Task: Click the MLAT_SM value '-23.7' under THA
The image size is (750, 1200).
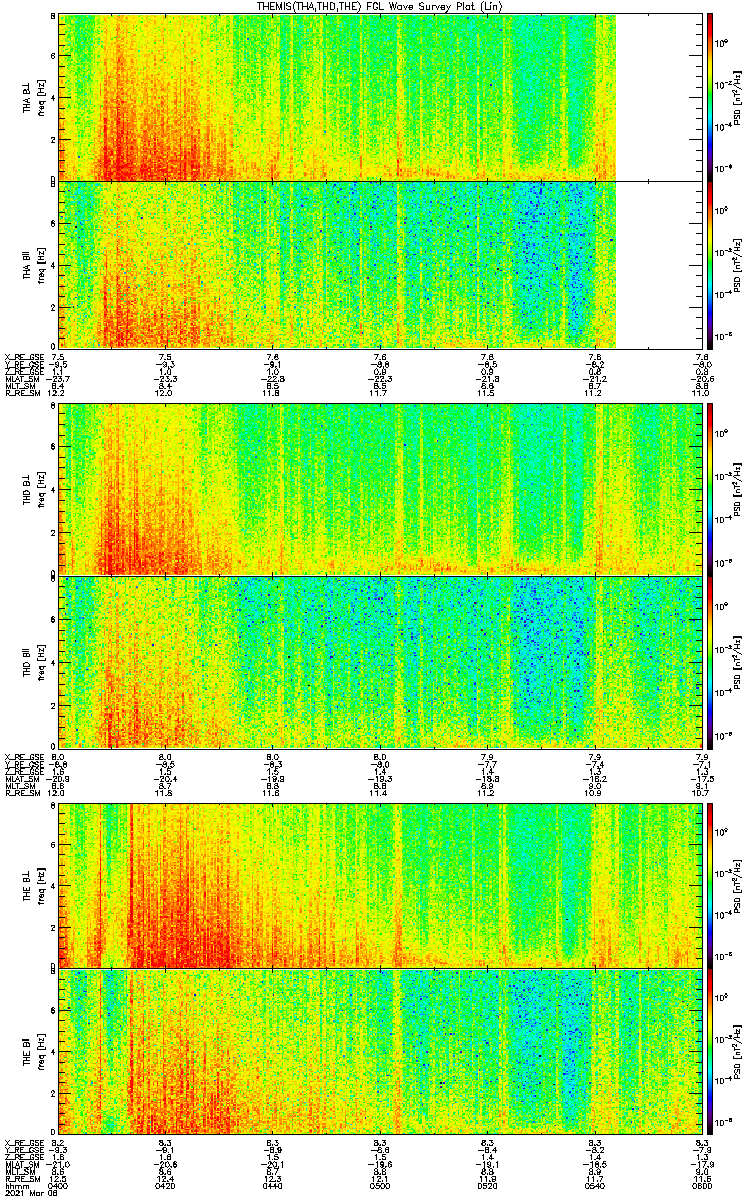Action: [x=58, y=380]
